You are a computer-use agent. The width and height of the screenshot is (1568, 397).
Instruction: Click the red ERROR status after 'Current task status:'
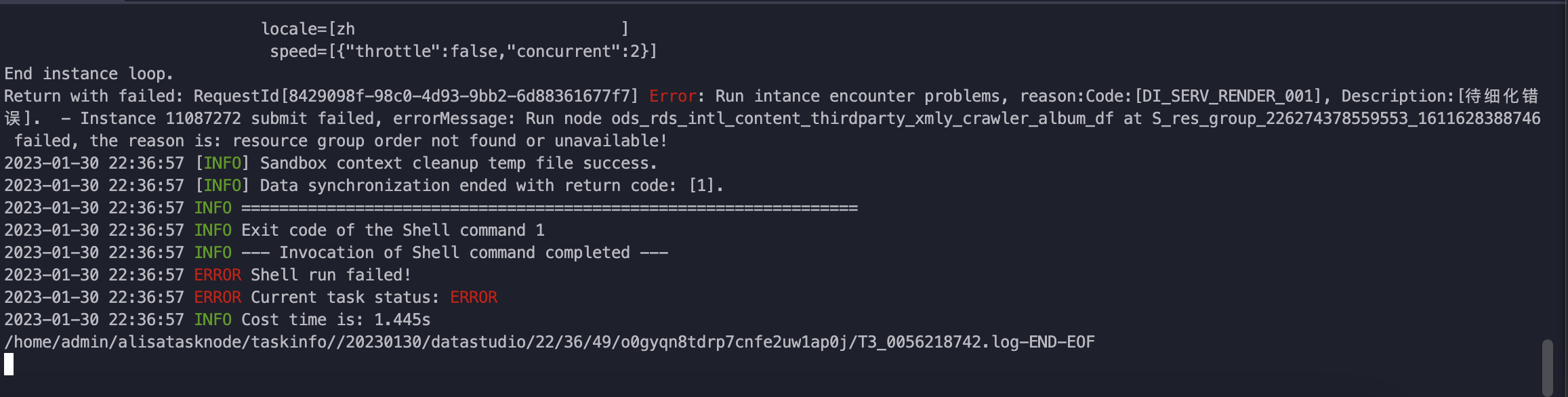(474, 297)
